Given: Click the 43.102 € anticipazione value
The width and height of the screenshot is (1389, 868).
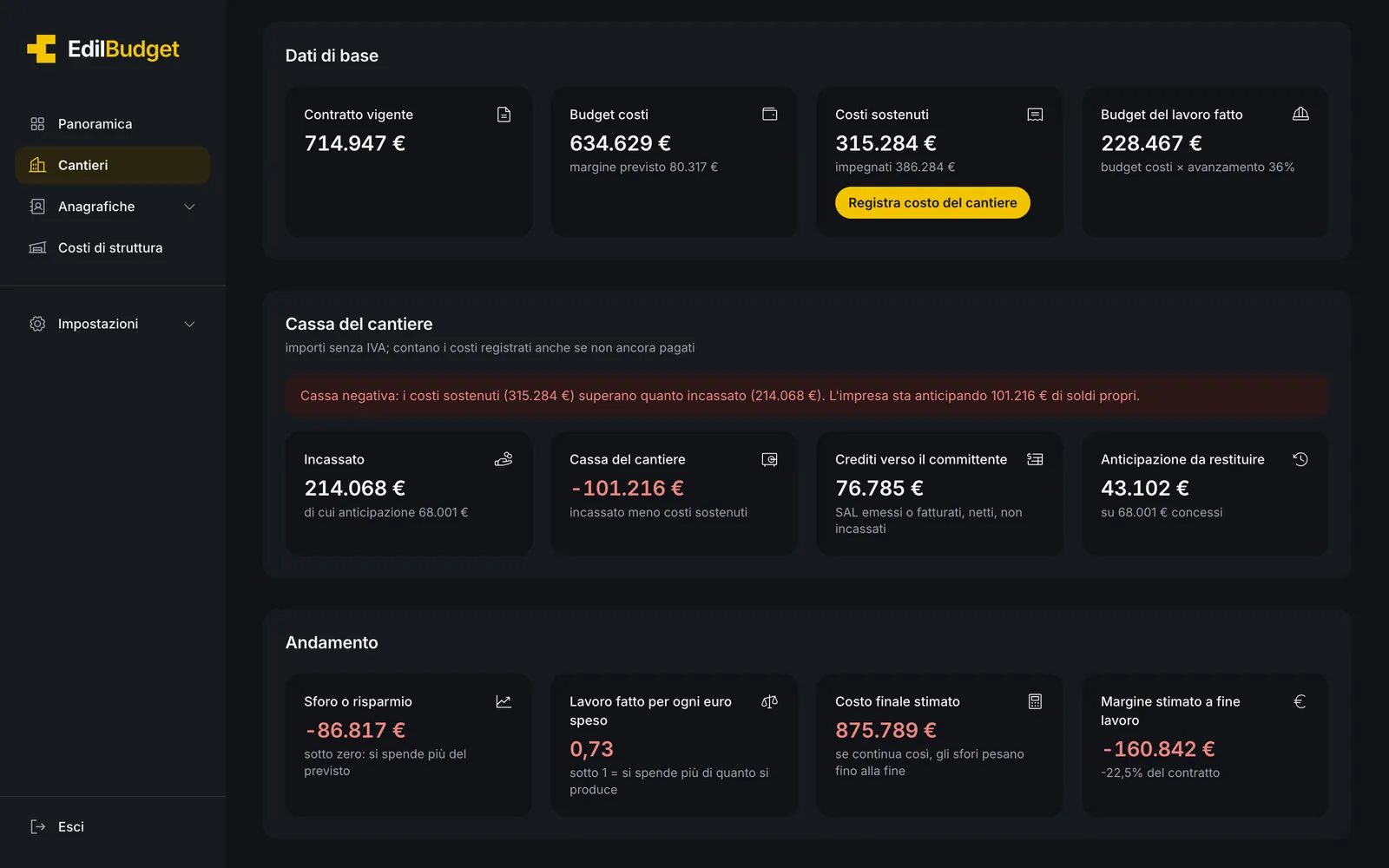Looking at the screenshot, I should click(1145, 488).
